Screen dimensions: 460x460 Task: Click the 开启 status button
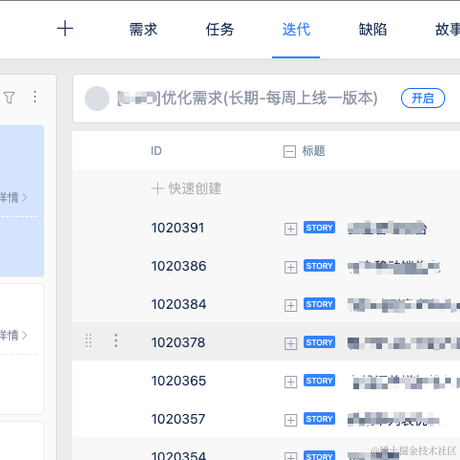pos(423,98)
